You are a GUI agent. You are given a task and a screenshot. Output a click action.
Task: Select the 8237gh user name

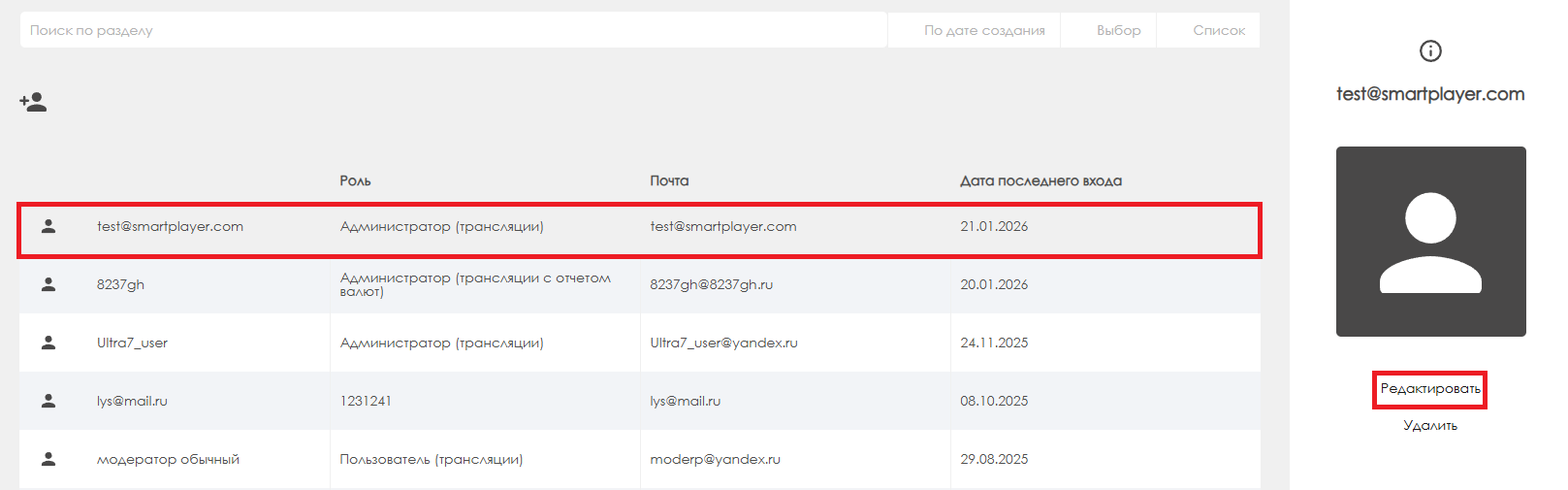click(120, 284)
